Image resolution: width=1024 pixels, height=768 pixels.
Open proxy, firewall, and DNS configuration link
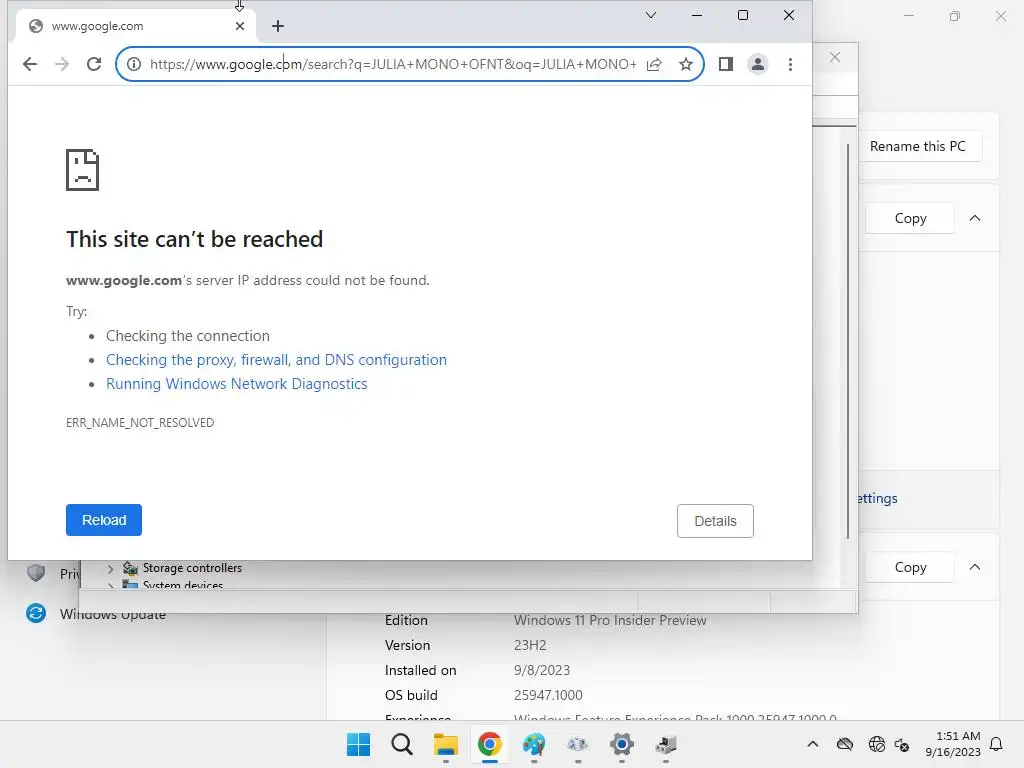[276, 360]
